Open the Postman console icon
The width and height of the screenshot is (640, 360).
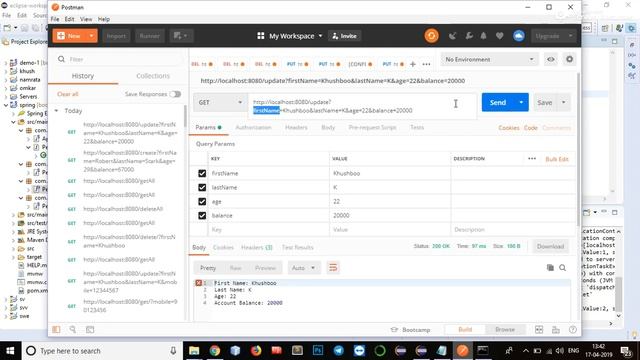90,329
